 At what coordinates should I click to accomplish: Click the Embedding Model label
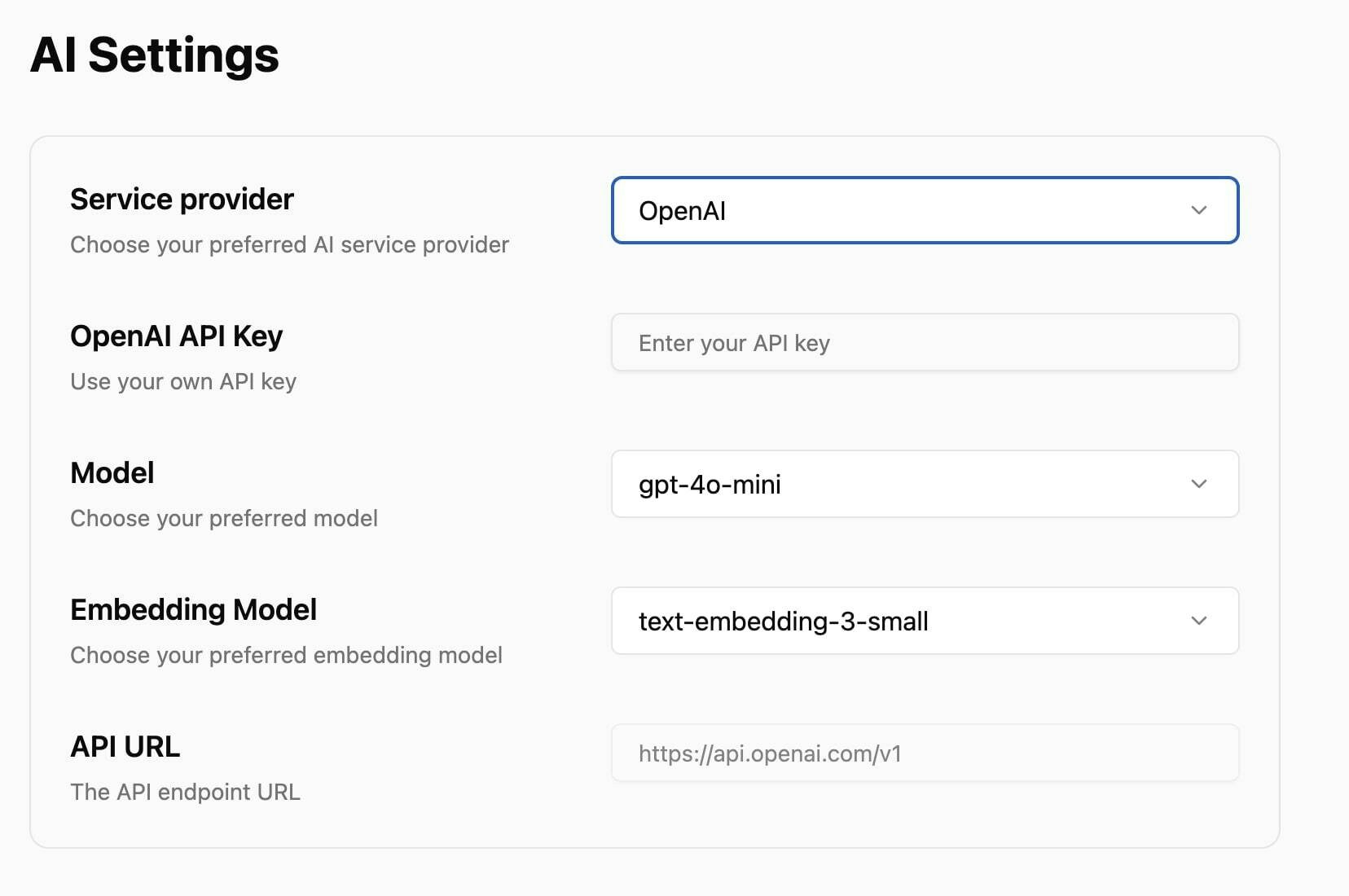click(193, 610)
